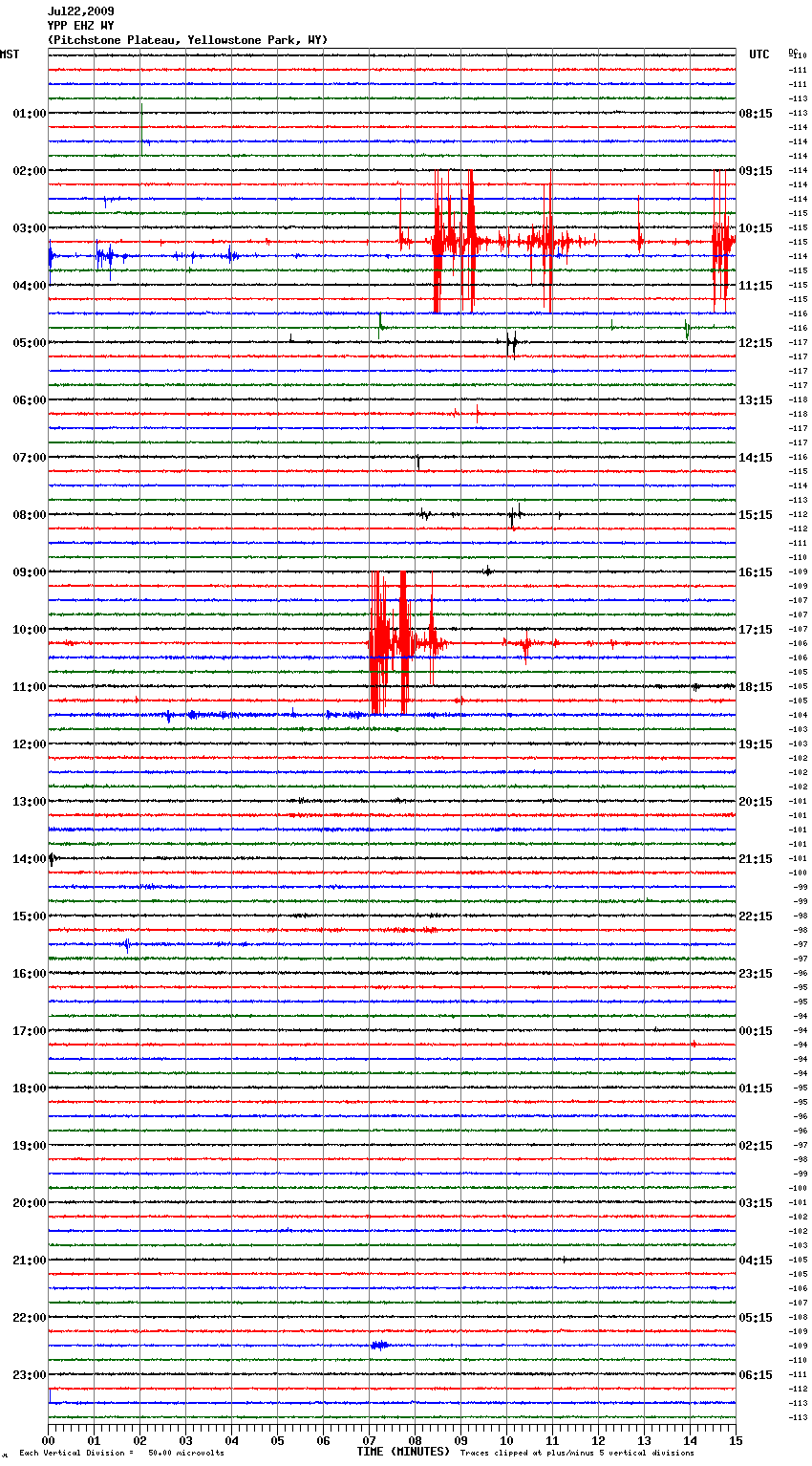Click the 14:15 UTC time label
This screenshot has width=812, height=1466.
tap(756, 458)
